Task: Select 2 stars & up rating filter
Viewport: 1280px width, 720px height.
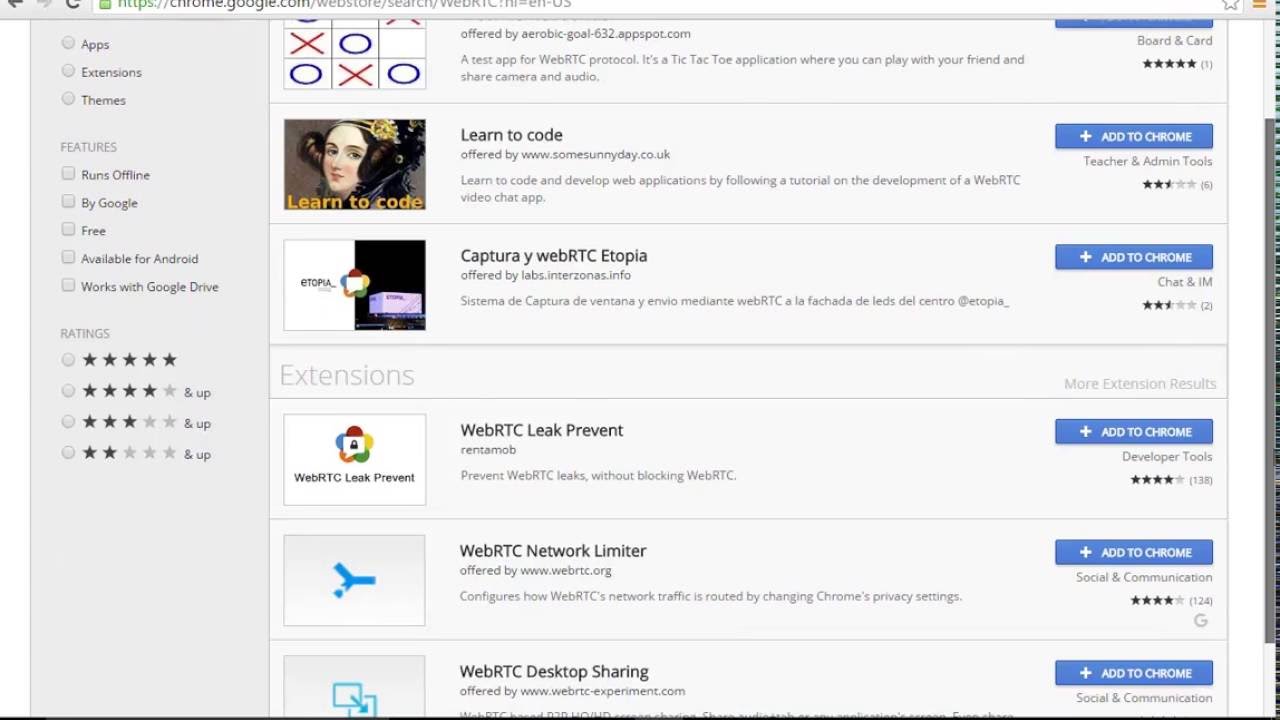Action: pos(68,453)
